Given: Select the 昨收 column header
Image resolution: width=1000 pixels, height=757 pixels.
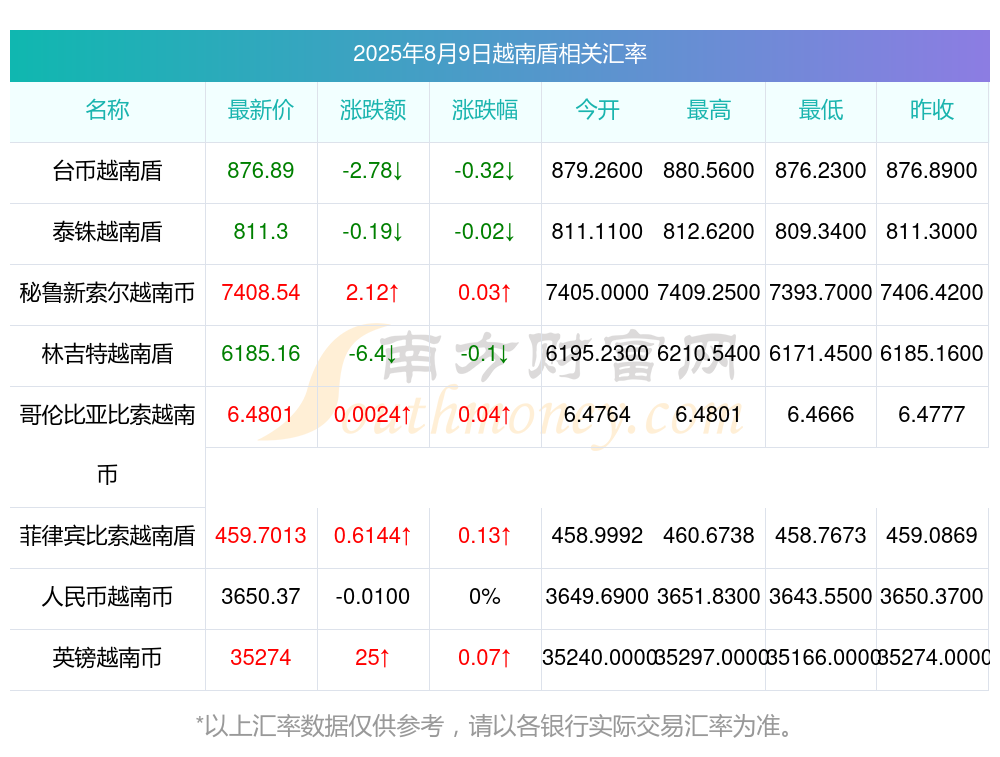Looking at the screenshot, I should point(932,110).
